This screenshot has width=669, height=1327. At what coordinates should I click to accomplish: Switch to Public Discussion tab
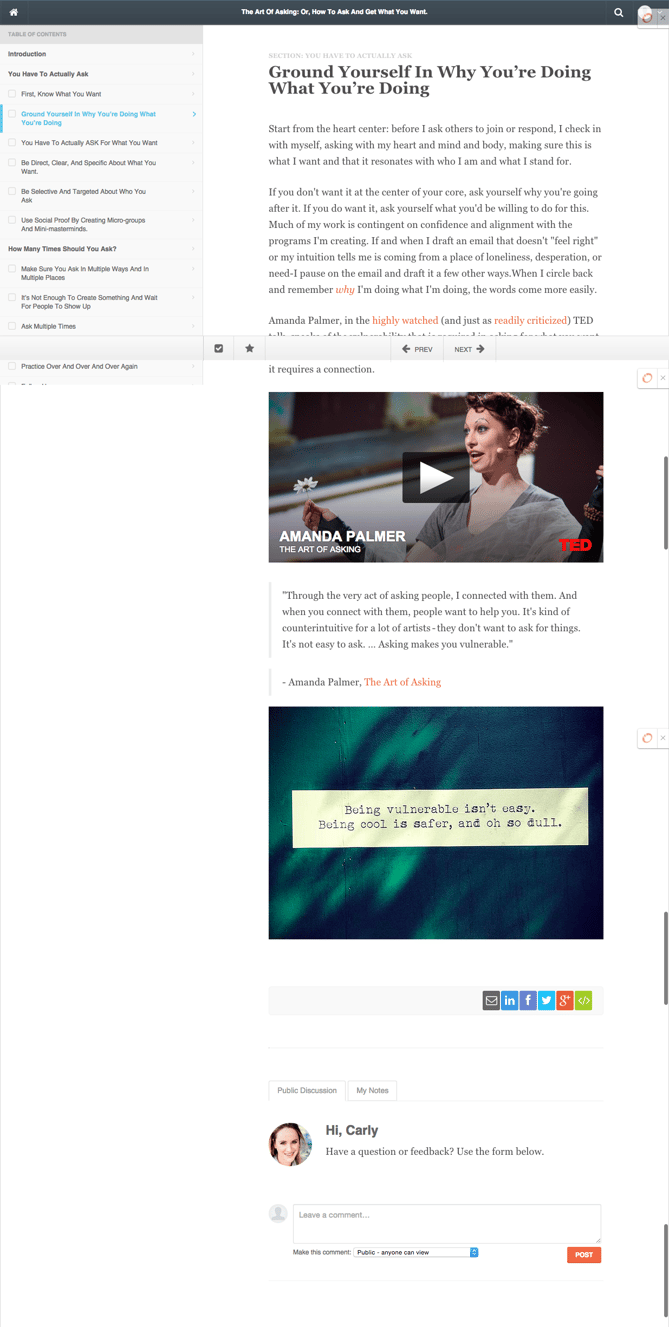307,1090
